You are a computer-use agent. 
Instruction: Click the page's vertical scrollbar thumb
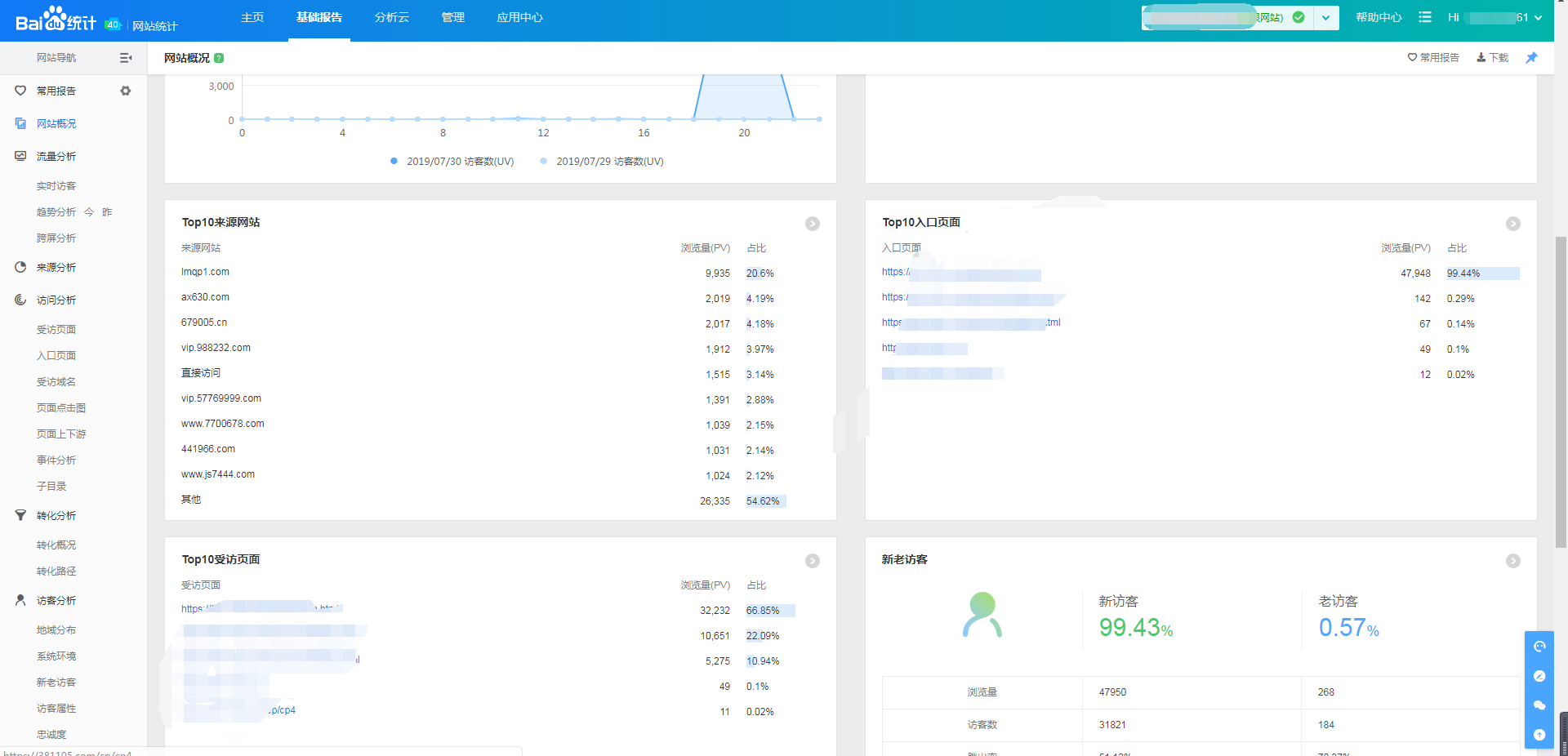(x=1561, y=392)
